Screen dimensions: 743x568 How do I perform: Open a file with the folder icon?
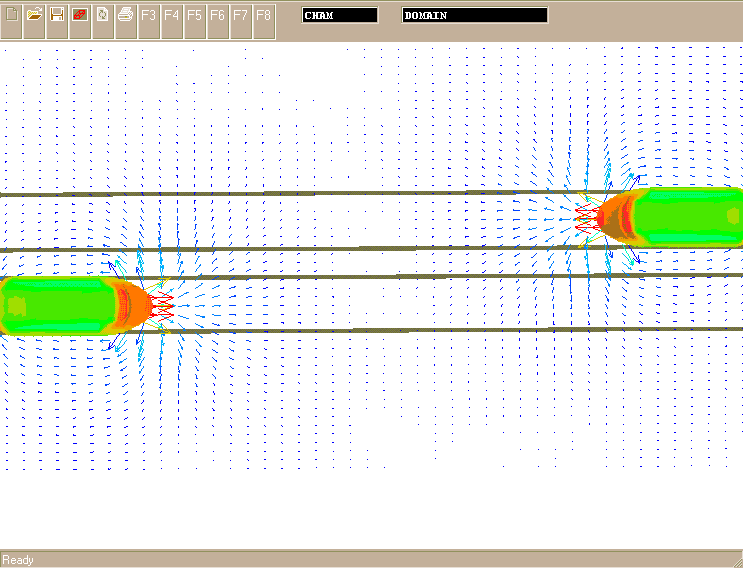pyautogui.click(x=34, y=16)
